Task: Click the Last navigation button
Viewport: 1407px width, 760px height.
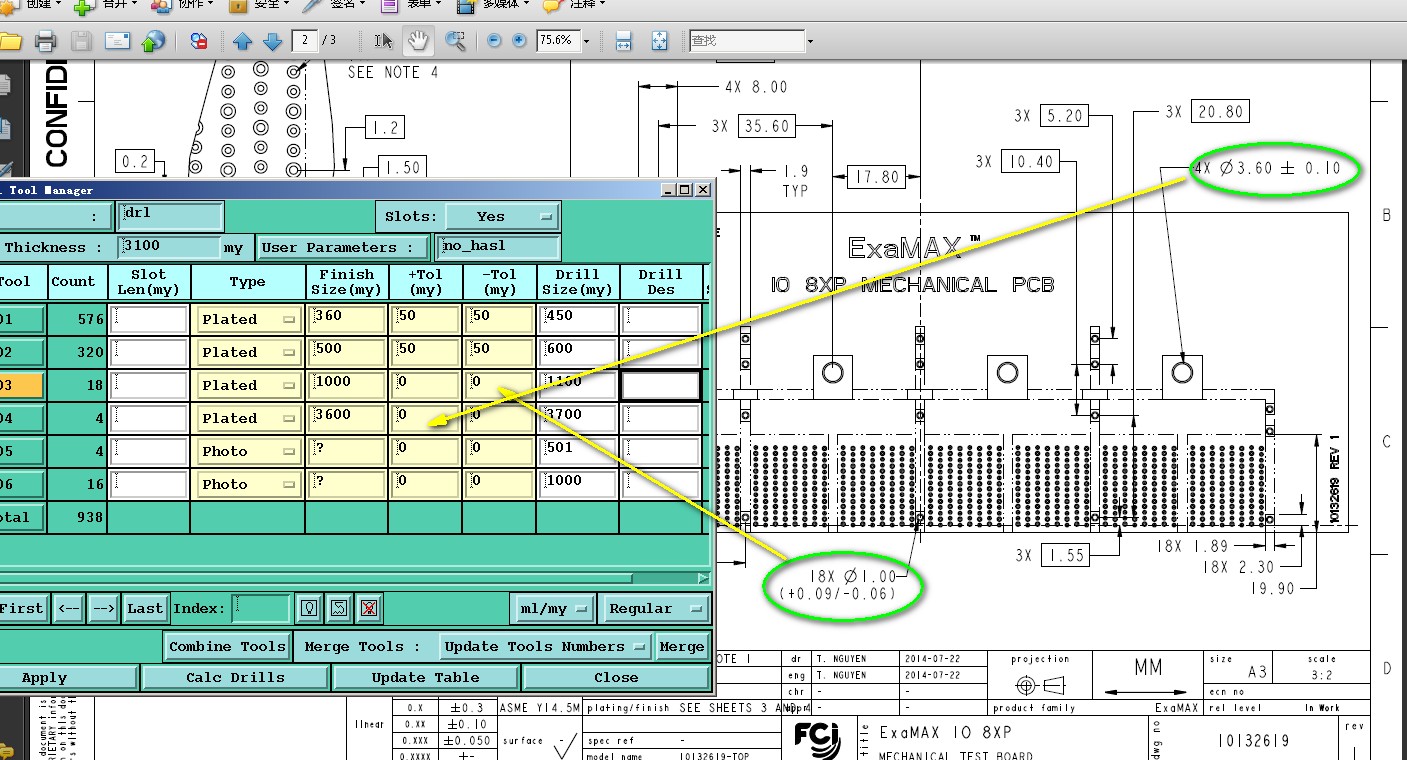Action: [145, 608]
